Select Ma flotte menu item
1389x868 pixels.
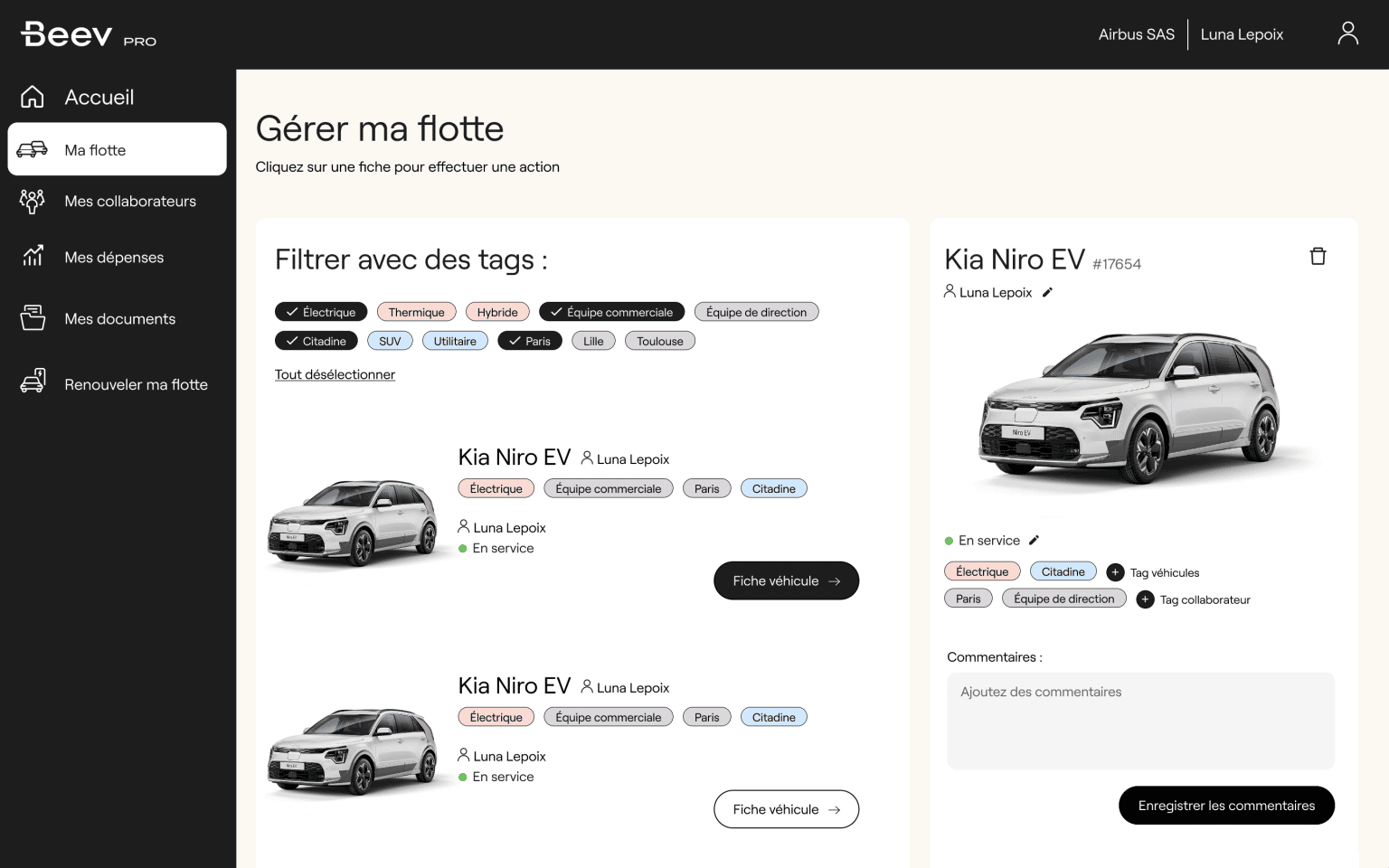tap(117, 149)
